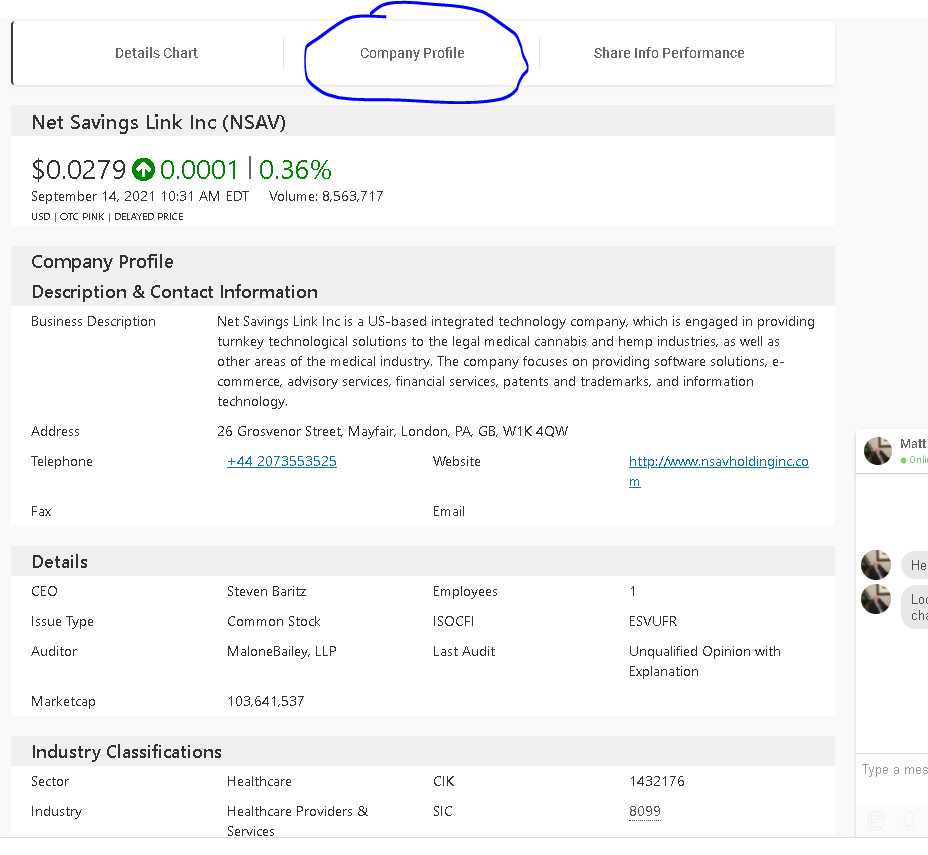The width and height of the screenshot is (928, 855).
Task: Switch to the Company Profile tab
Action: tap(412, 53)
